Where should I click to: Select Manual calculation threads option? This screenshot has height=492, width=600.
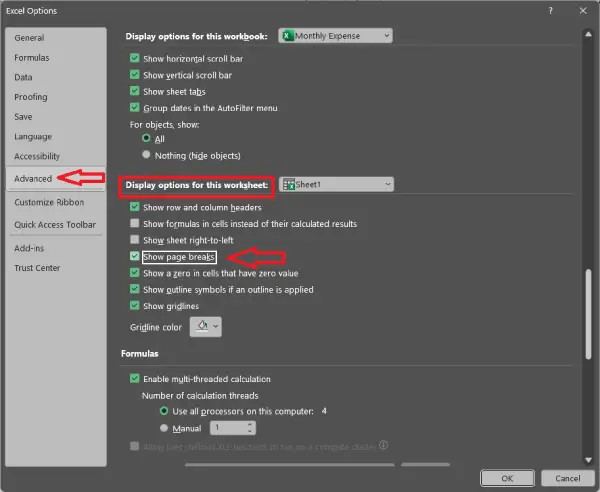[164, 428]
